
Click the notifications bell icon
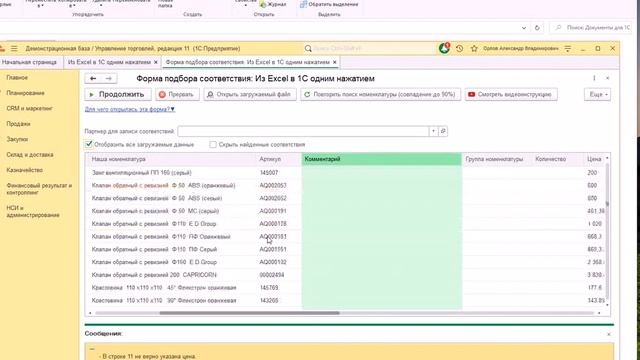pos(444,48)
